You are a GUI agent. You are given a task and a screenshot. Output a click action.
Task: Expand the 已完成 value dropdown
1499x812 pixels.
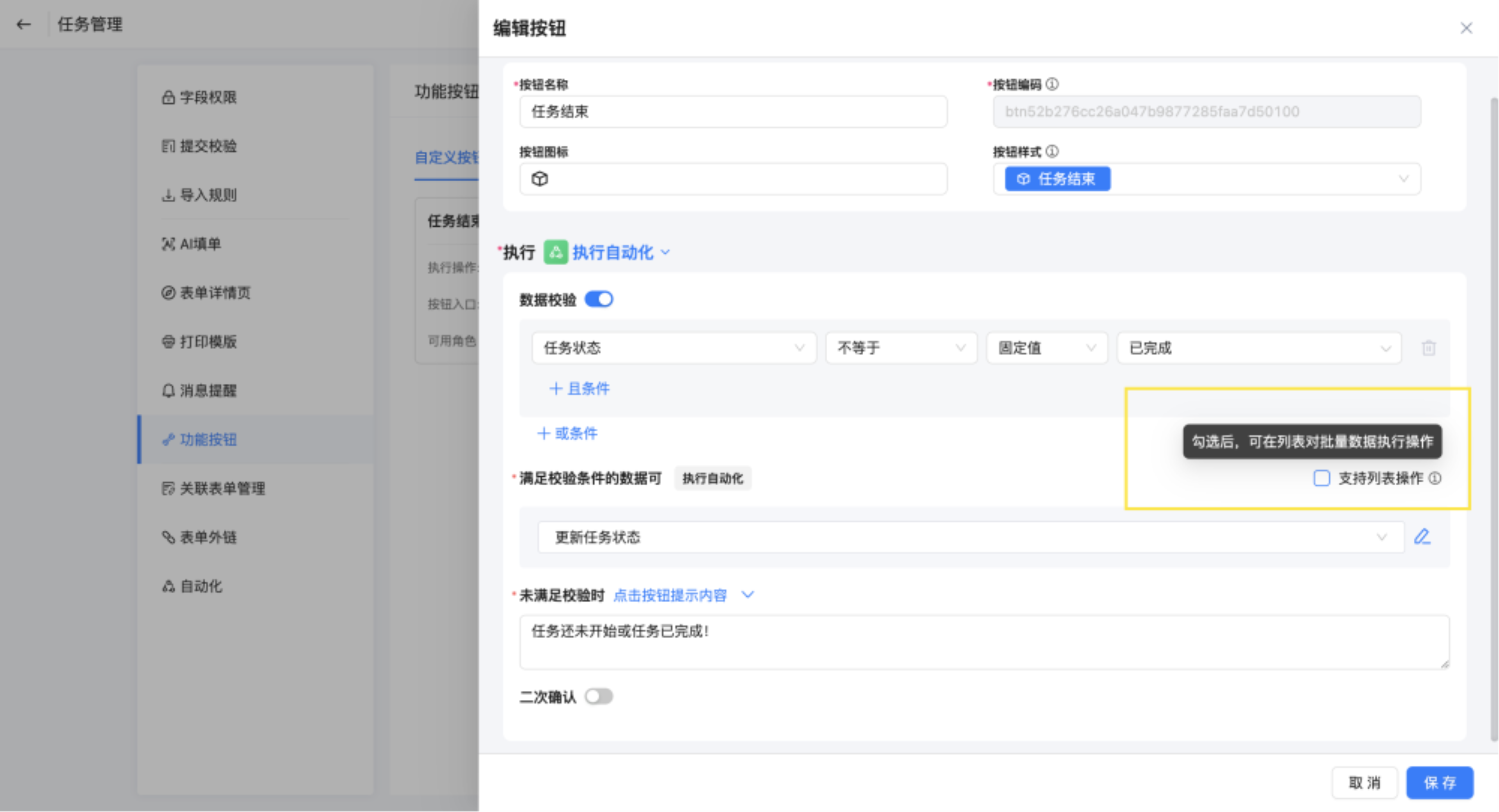(x=1259, y=348)
